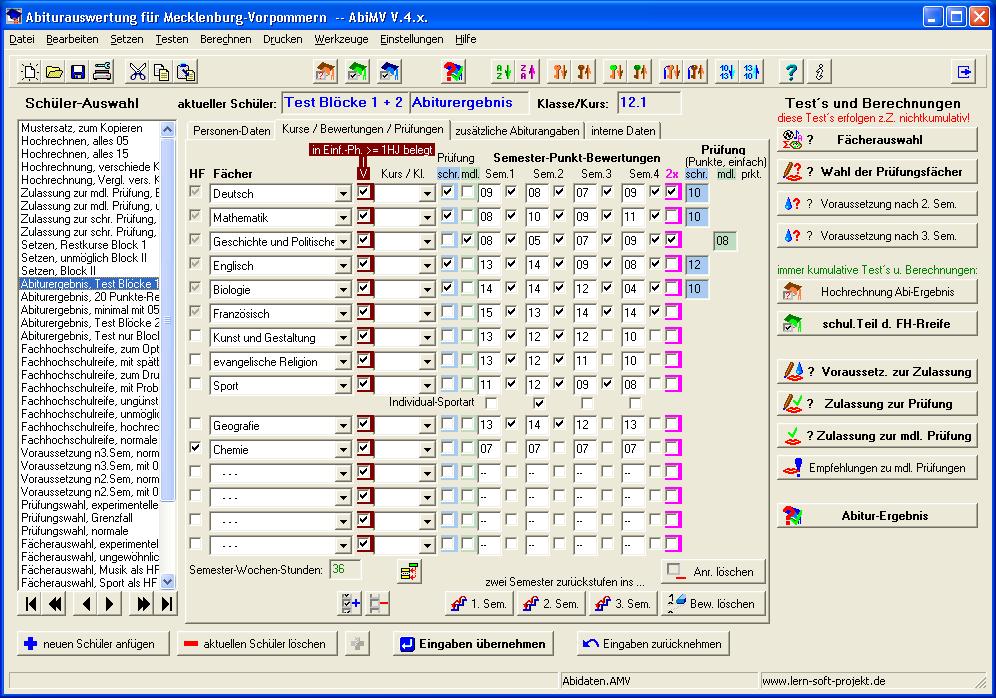This screenshot has width=996, height=698.
Task: Click the Semester-Wochen-Stunden field
Action: tap(345, 570)
